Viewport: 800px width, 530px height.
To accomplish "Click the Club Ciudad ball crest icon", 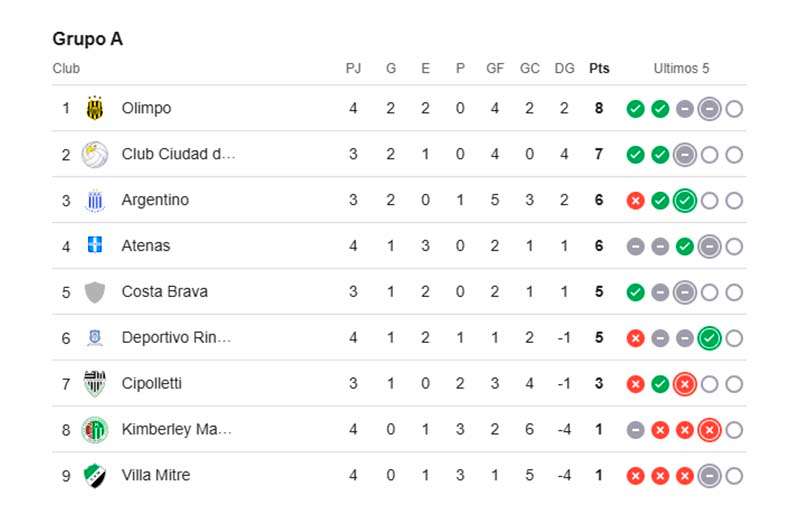I will 95,154.
